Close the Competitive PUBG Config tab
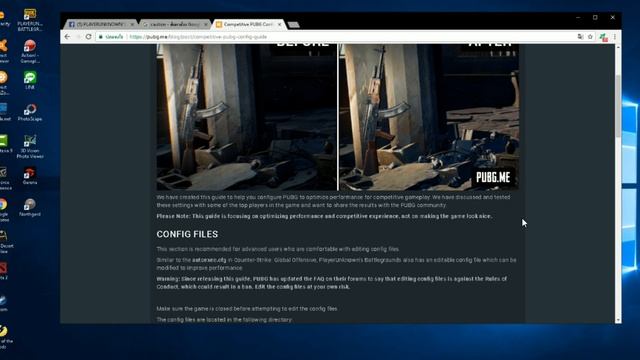The height and width of the screenshot is (360, 640). click(x=279, y=24)
